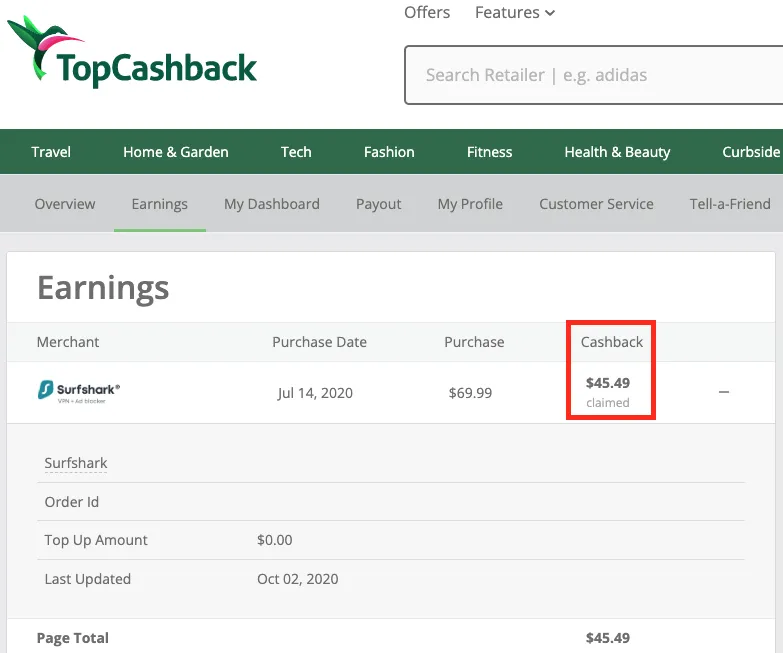Viewport: 783px width, 653px height.
Task: Open the Tech category
Action: click(x=296, y=152)
